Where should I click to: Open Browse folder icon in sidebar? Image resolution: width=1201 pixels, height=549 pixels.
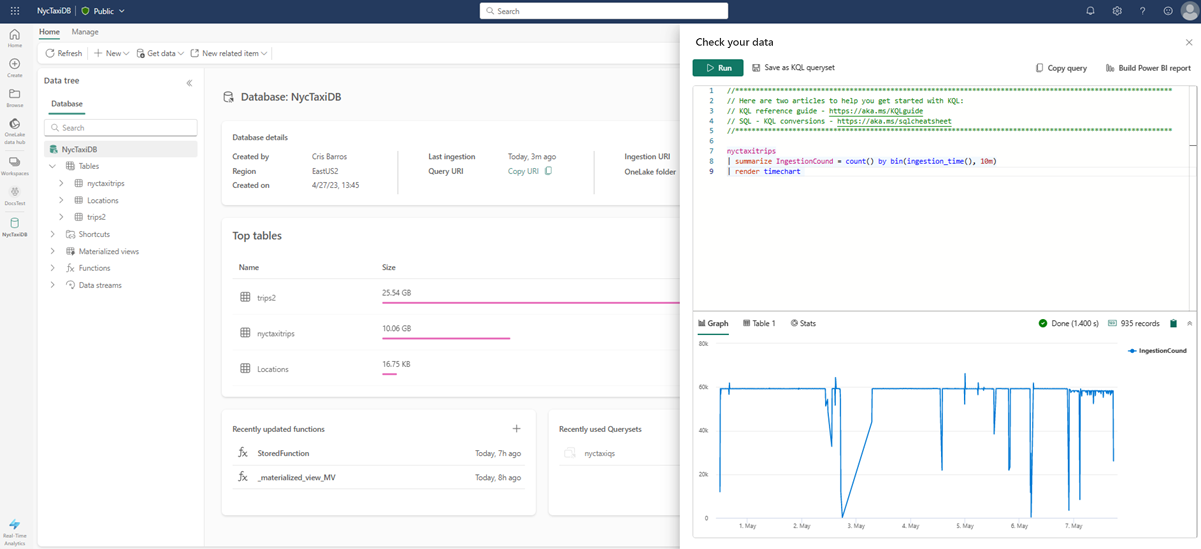point(14,97)
